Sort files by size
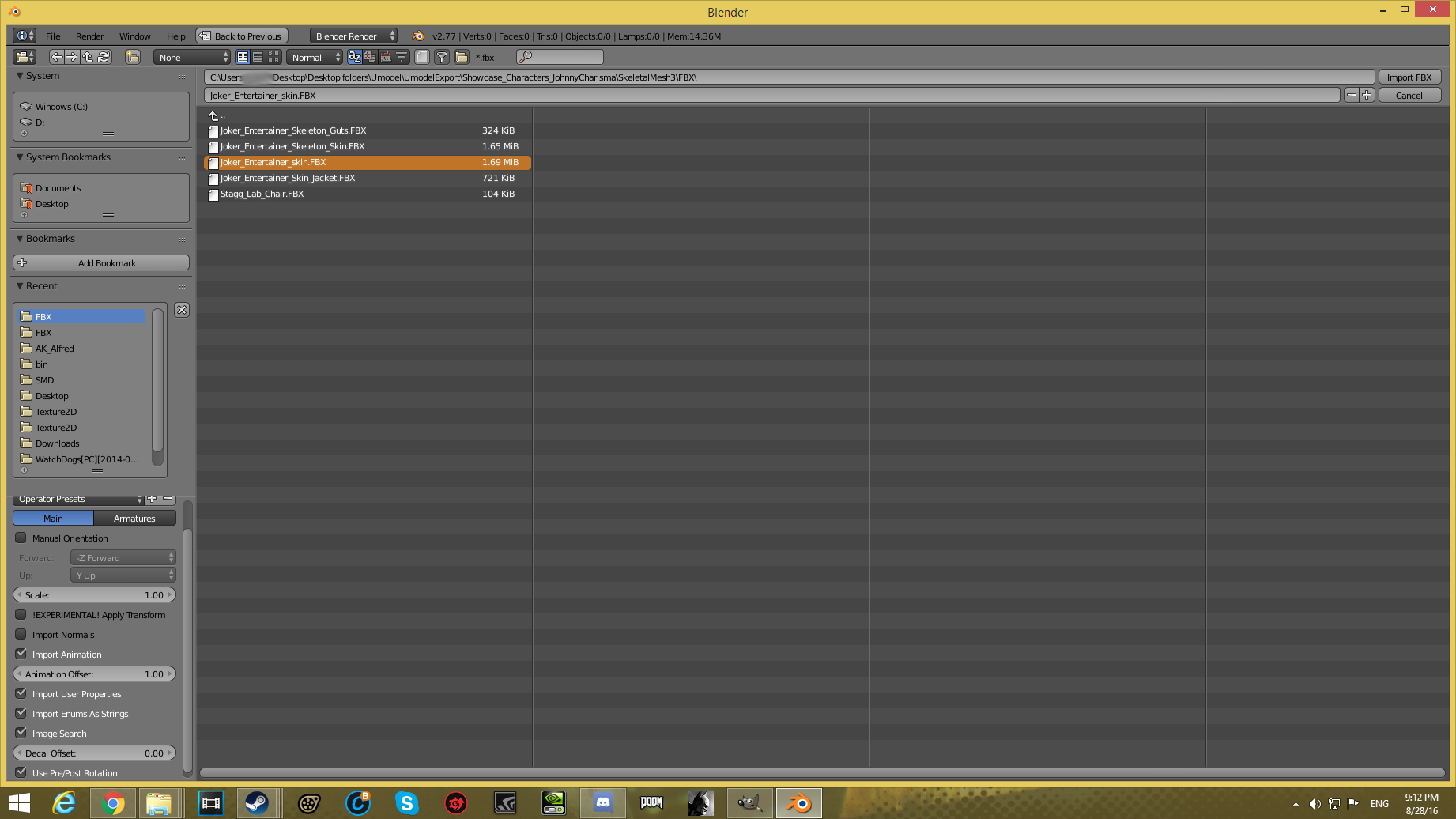 (402, 57)
